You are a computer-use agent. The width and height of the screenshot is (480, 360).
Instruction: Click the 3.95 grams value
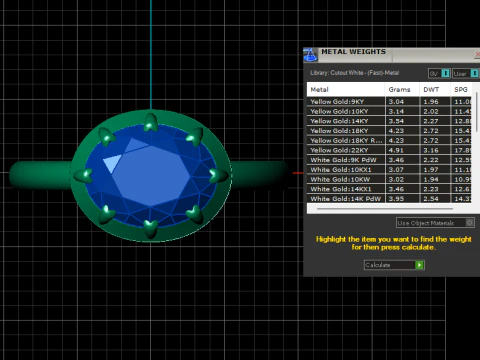[396, 198]
